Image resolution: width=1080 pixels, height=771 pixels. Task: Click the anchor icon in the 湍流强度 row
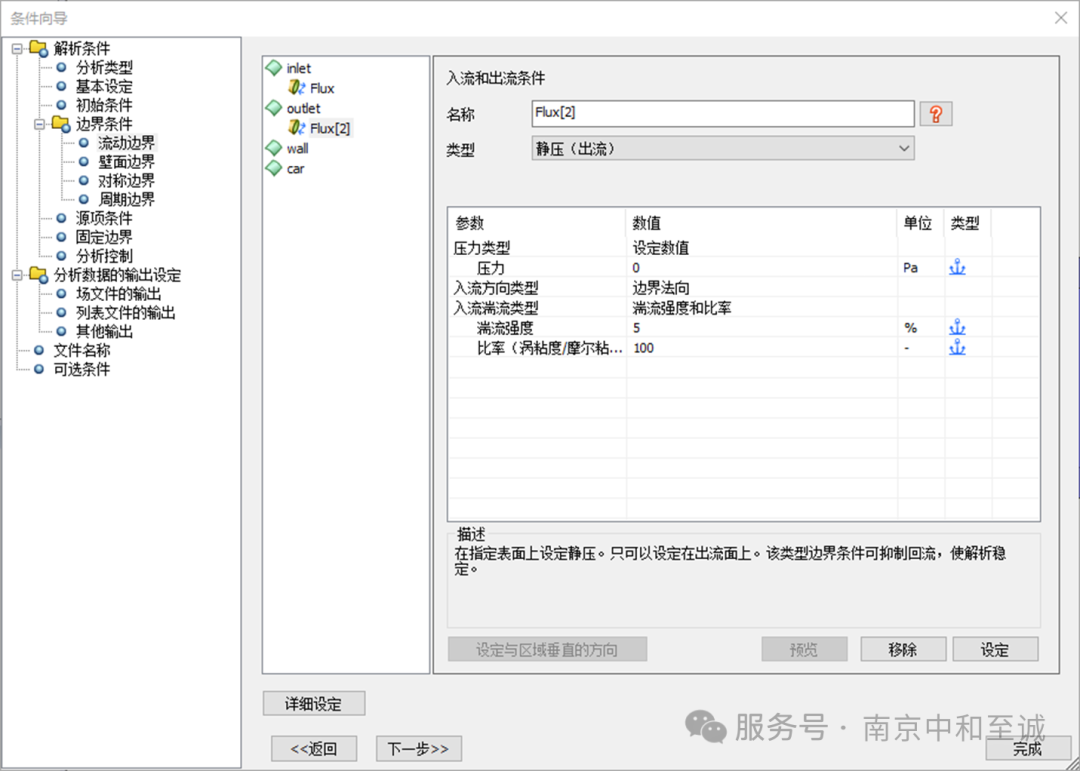tap(957, 328)
